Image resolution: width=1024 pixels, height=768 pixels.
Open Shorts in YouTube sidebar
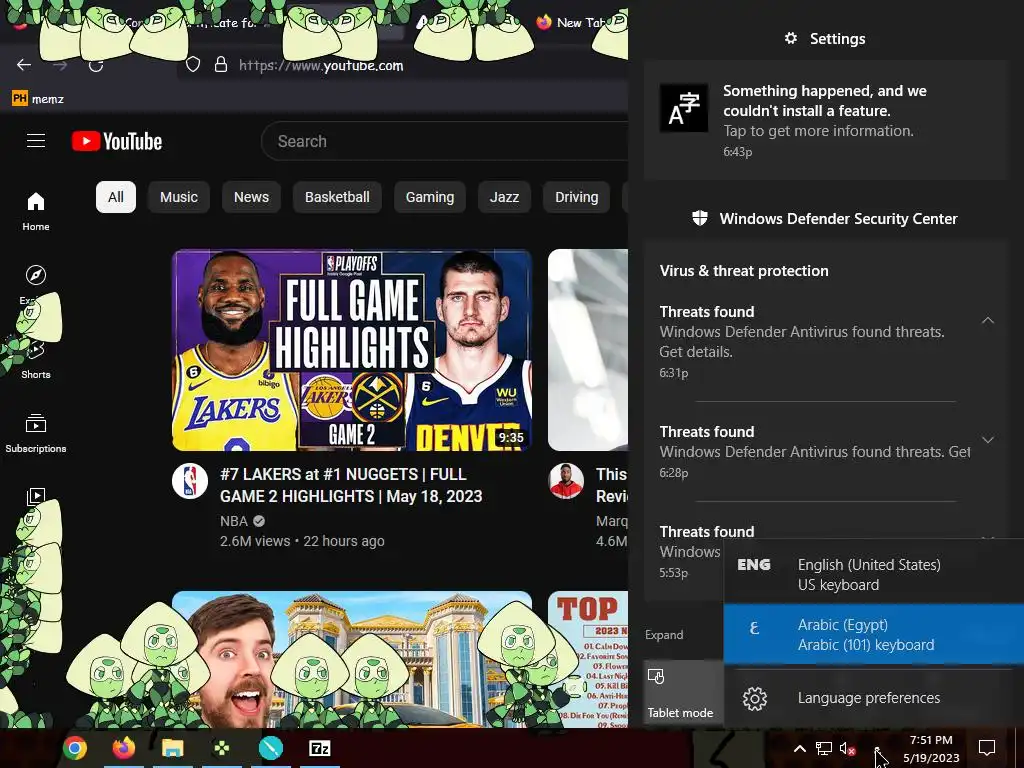[x=36, y=362]
